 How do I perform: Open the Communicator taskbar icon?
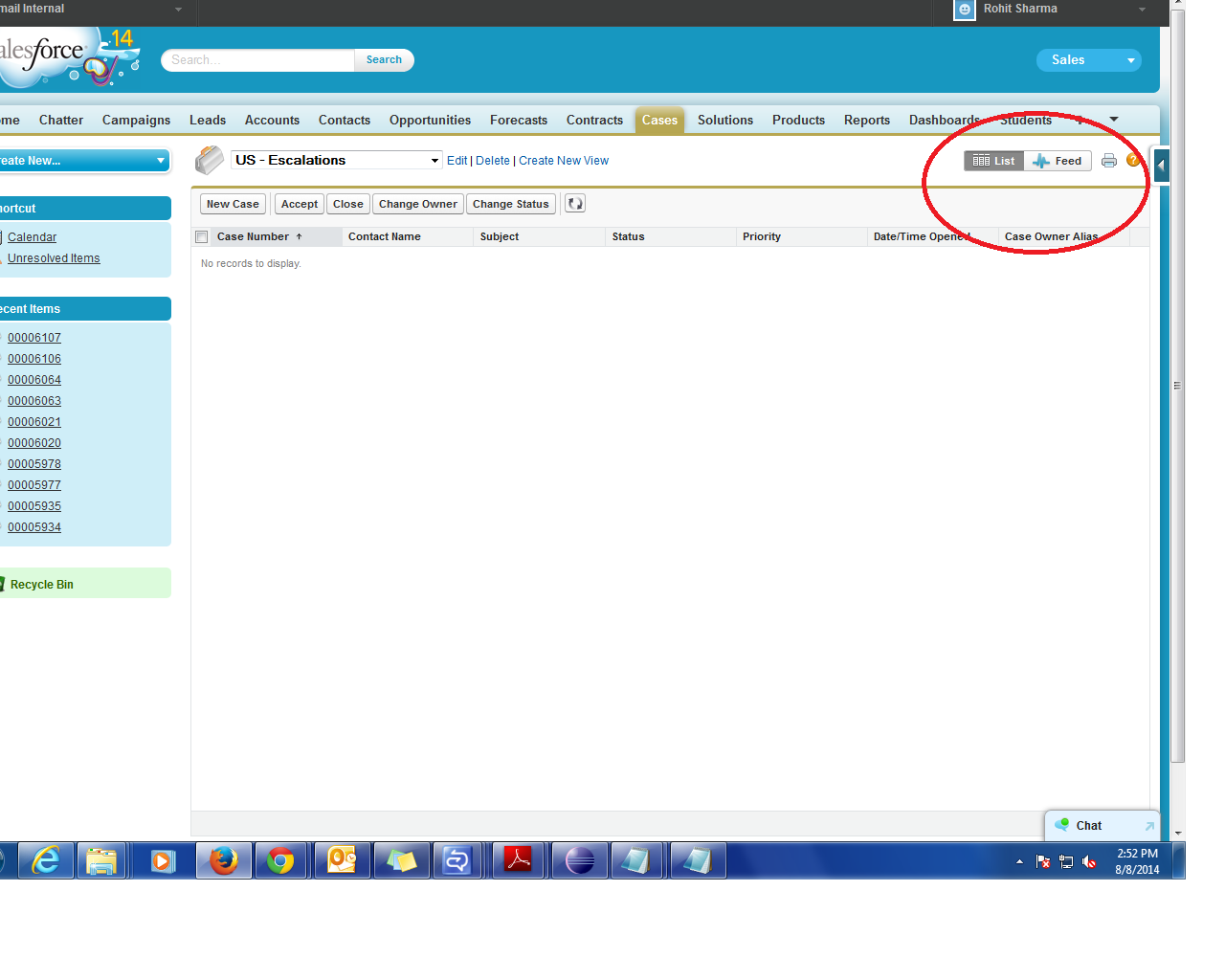click(x=458, y=861)
